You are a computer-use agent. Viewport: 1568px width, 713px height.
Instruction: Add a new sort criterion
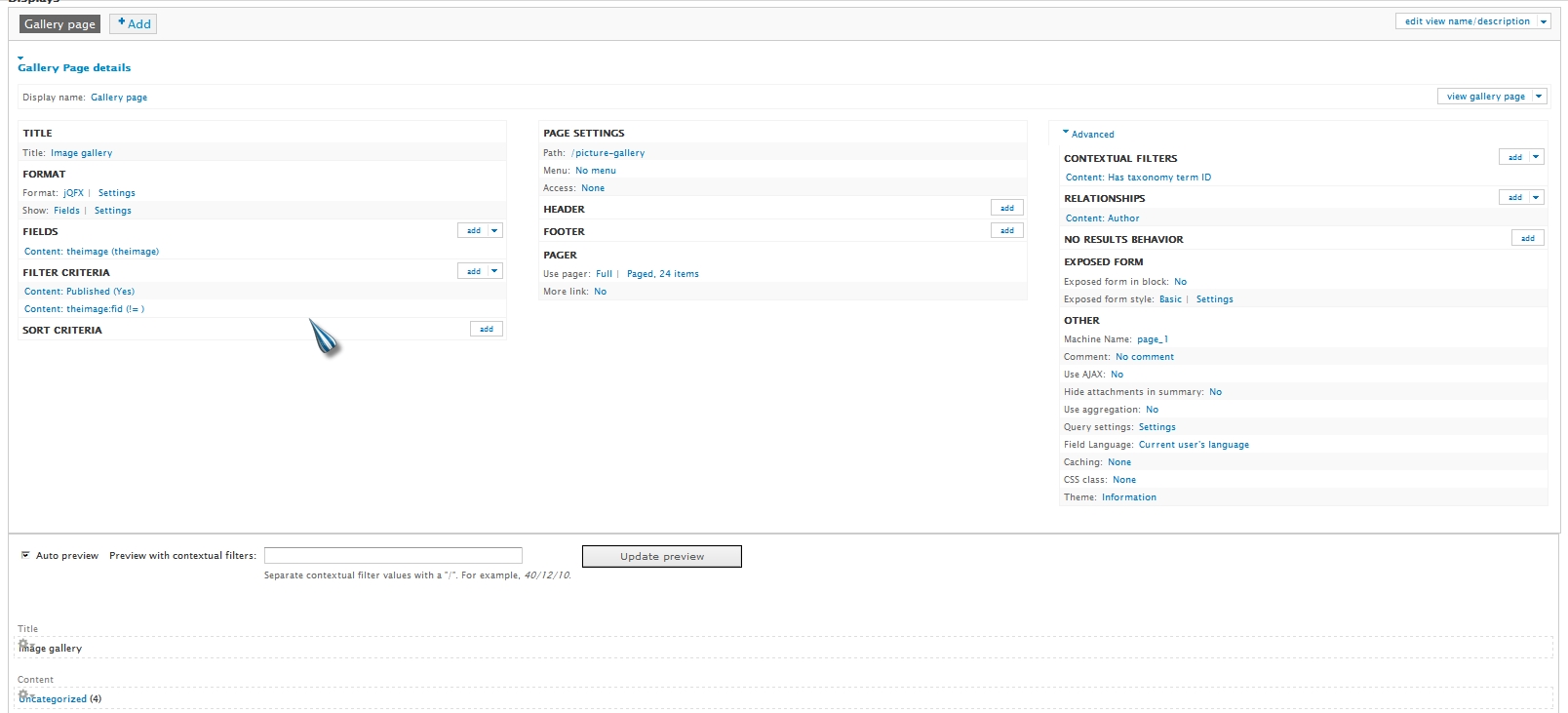[x=487, y=329]
